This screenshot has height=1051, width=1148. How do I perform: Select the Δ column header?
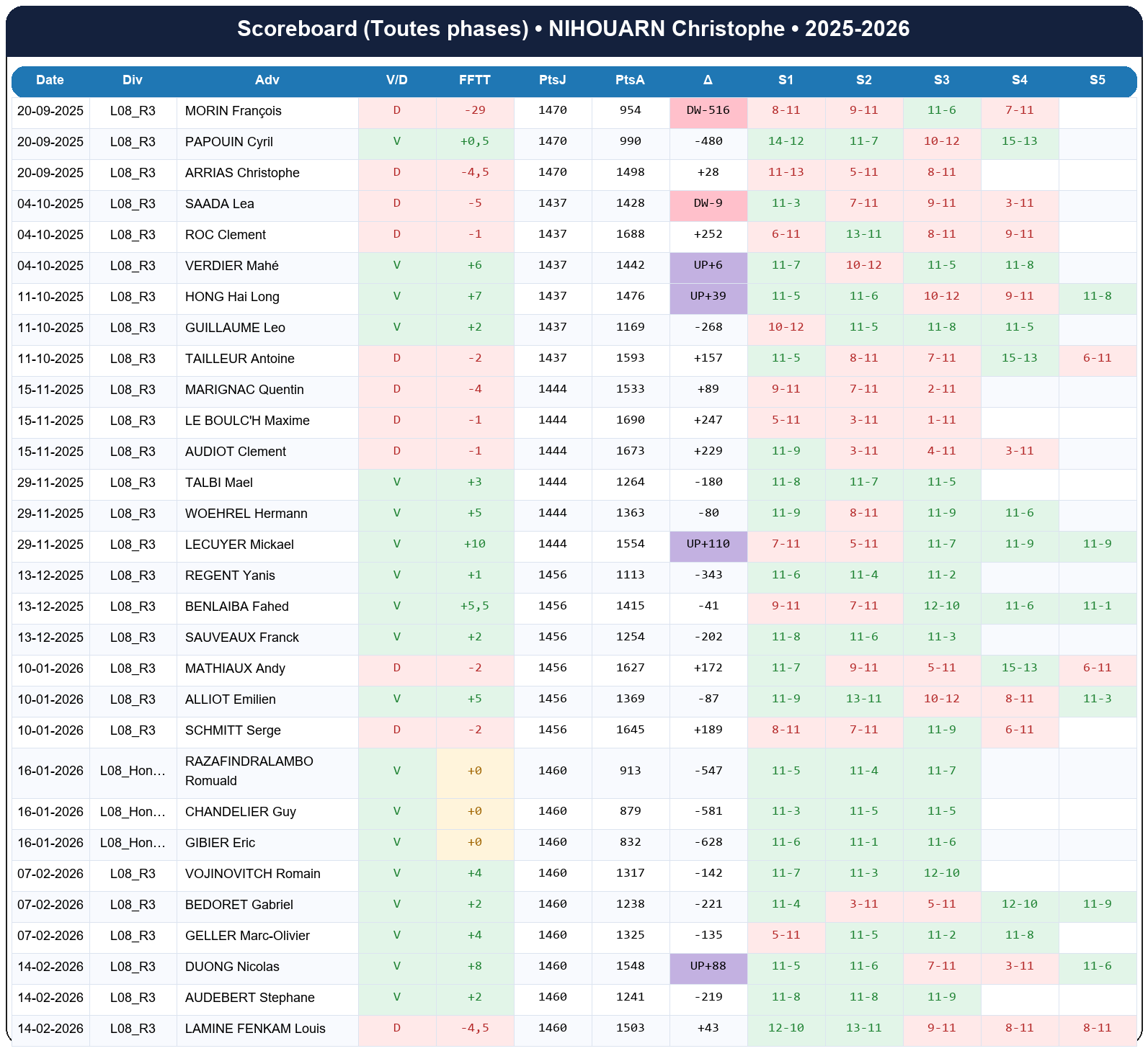[x=708, y=80]
